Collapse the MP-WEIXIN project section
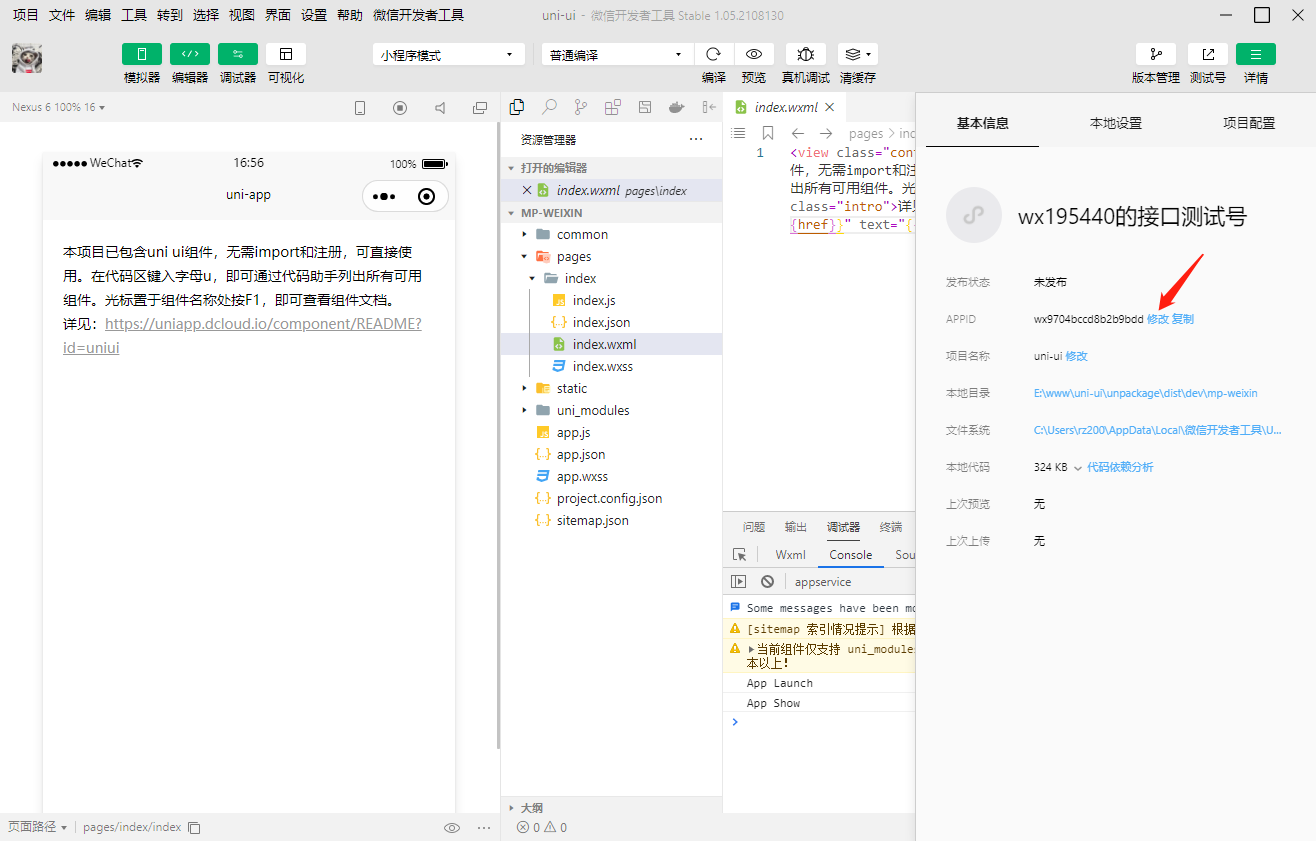Viewport: 1316px width, 841px height. coord(611,213)
